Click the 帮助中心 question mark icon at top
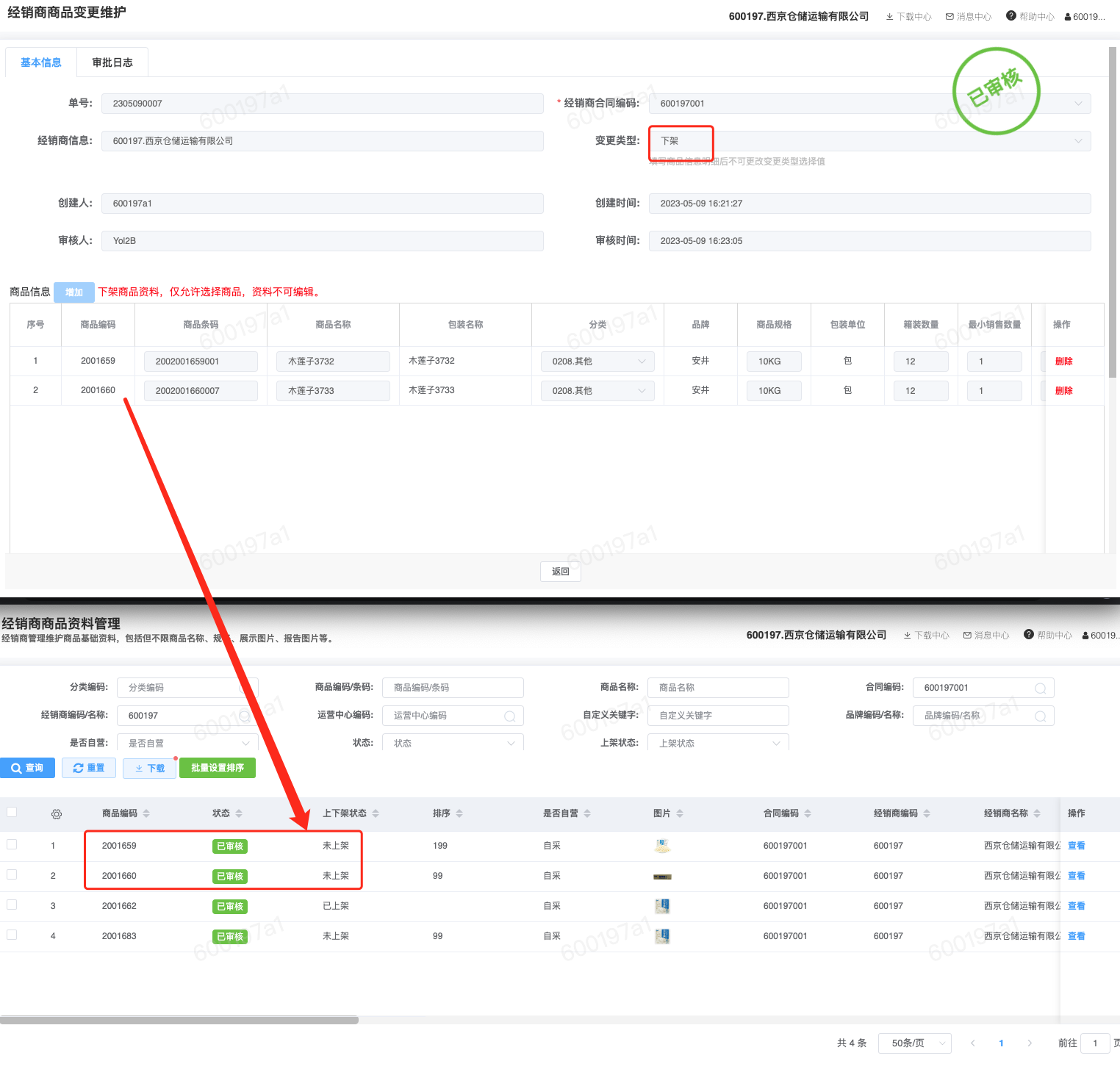This screenshot has width=1120, height=1075. 1011,16
